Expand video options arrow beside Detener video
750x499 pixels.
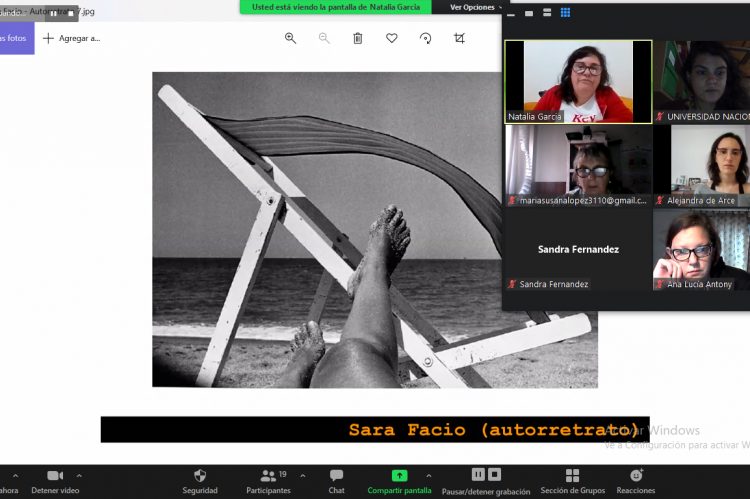pyautogui.click(x=79, y=475)
